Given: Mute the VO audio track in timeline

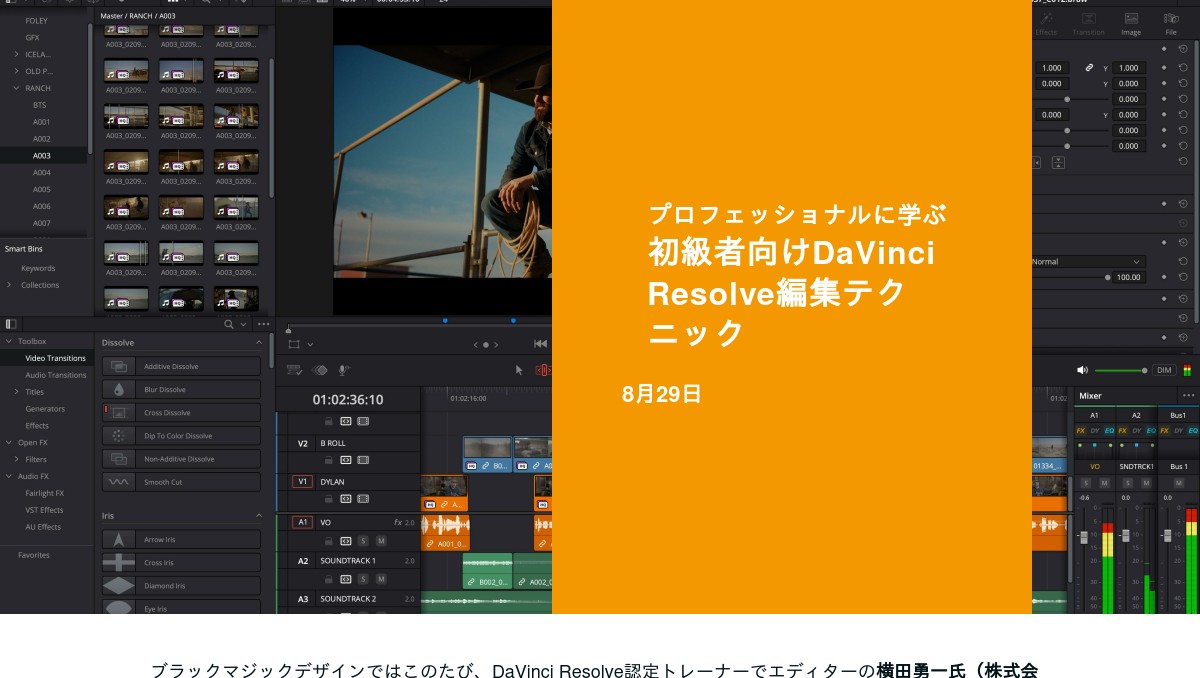Looking at the screenshot, I should (x=381, y=541).
